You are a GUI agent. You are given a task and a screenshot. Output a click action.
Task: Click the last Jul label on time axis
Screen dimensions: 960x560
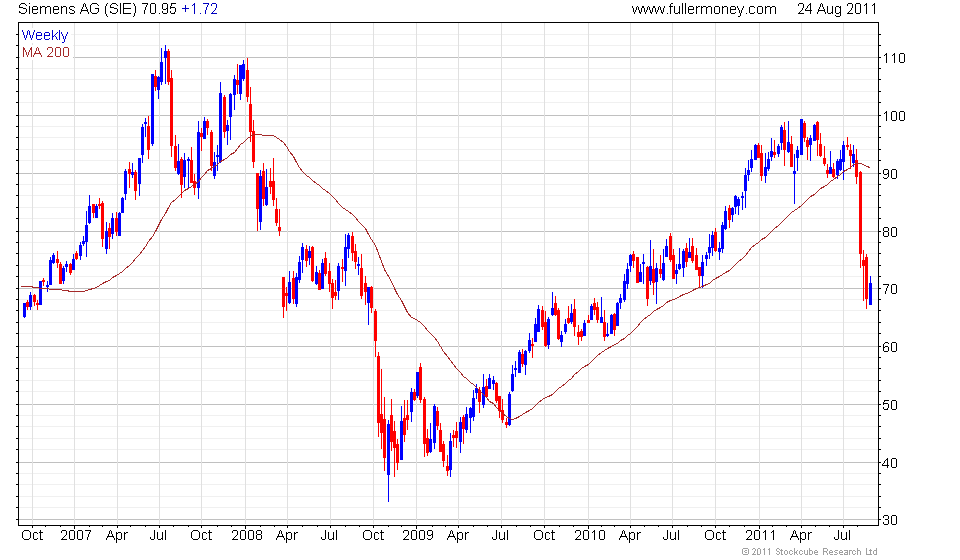coord(842,535)
